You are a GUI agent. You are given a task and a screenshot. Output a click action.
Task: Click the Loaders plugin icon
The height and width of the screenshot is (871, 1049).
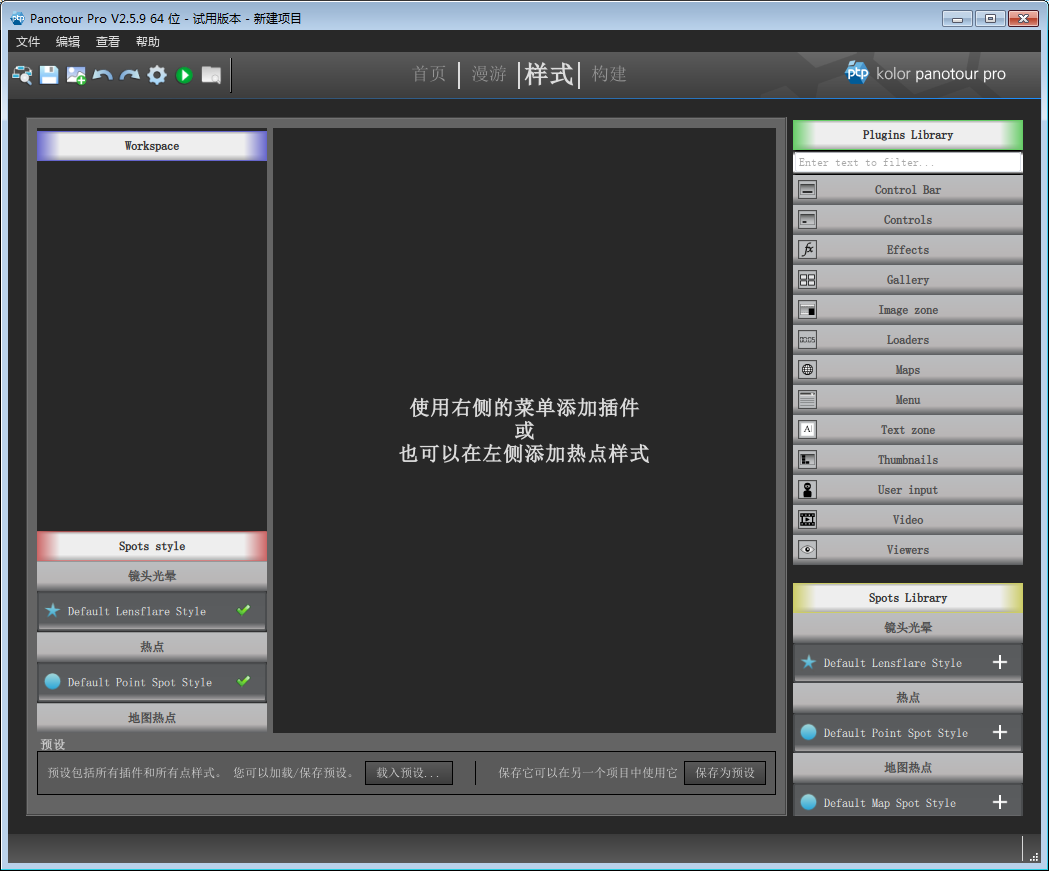[x=807, y=340]
